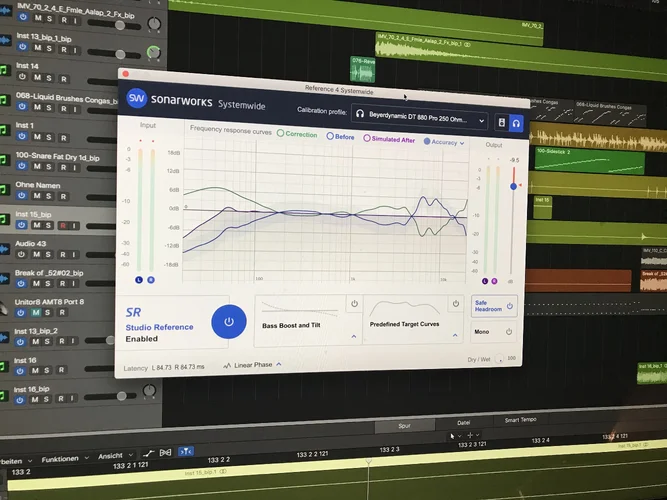Open the Calibration profile dropdown
Screen dimensions: 667x500
pos(419,115)
